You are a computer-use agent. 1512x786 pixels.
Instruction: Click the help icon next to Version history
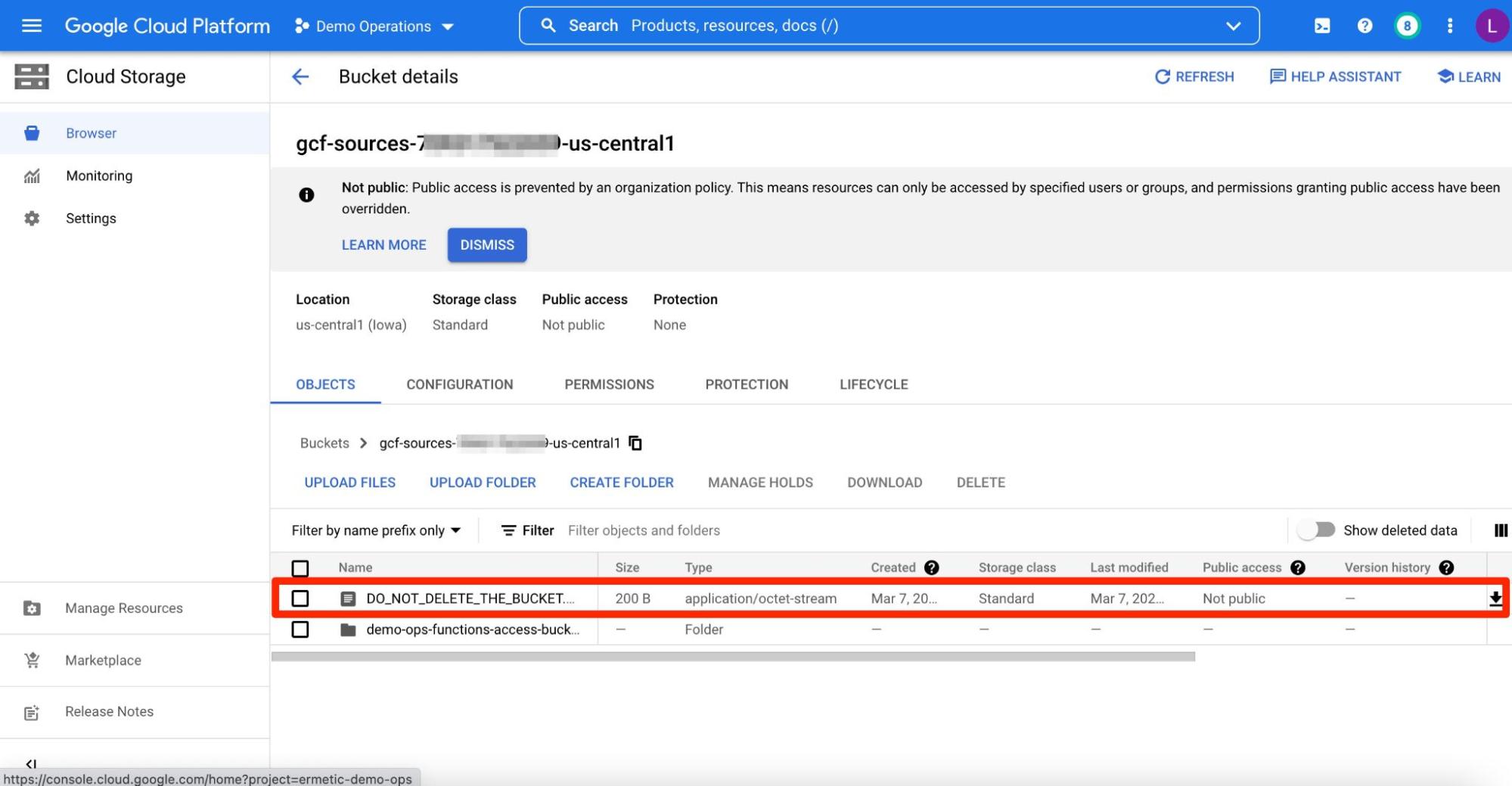point(1446,567)
